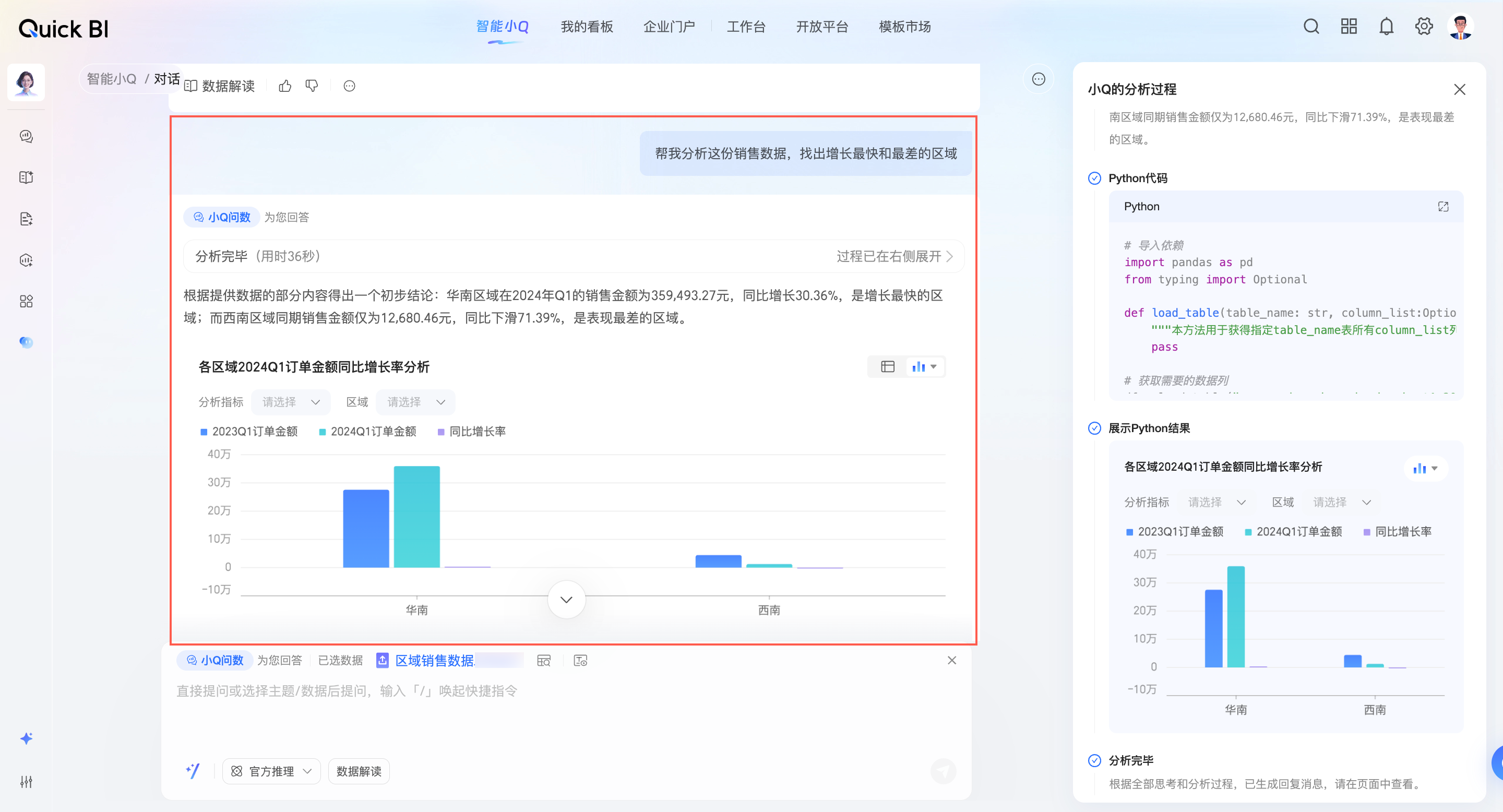Click the 分析完毕 step checkmark in side panel
The height and width of the screenshot is (812, 1503).
(1094, 761)
